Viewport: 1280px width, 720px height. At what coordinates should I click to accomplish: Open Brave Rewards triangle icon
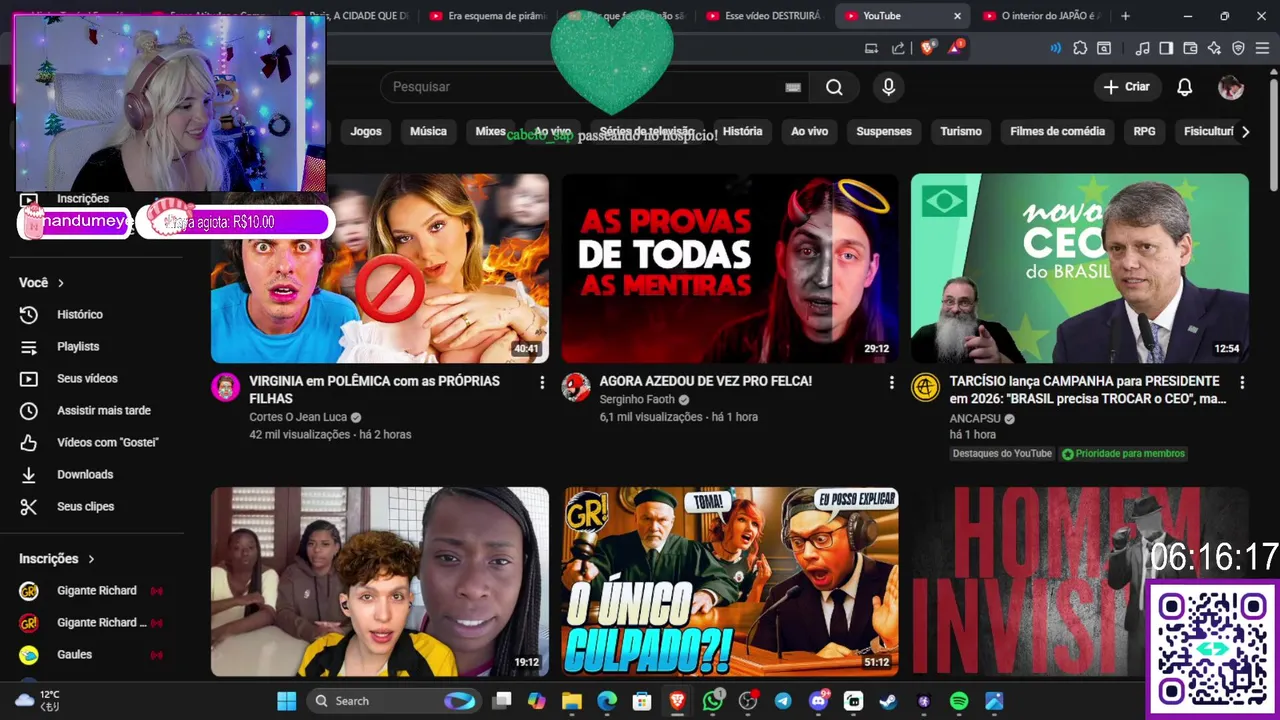tap(955, 48)
